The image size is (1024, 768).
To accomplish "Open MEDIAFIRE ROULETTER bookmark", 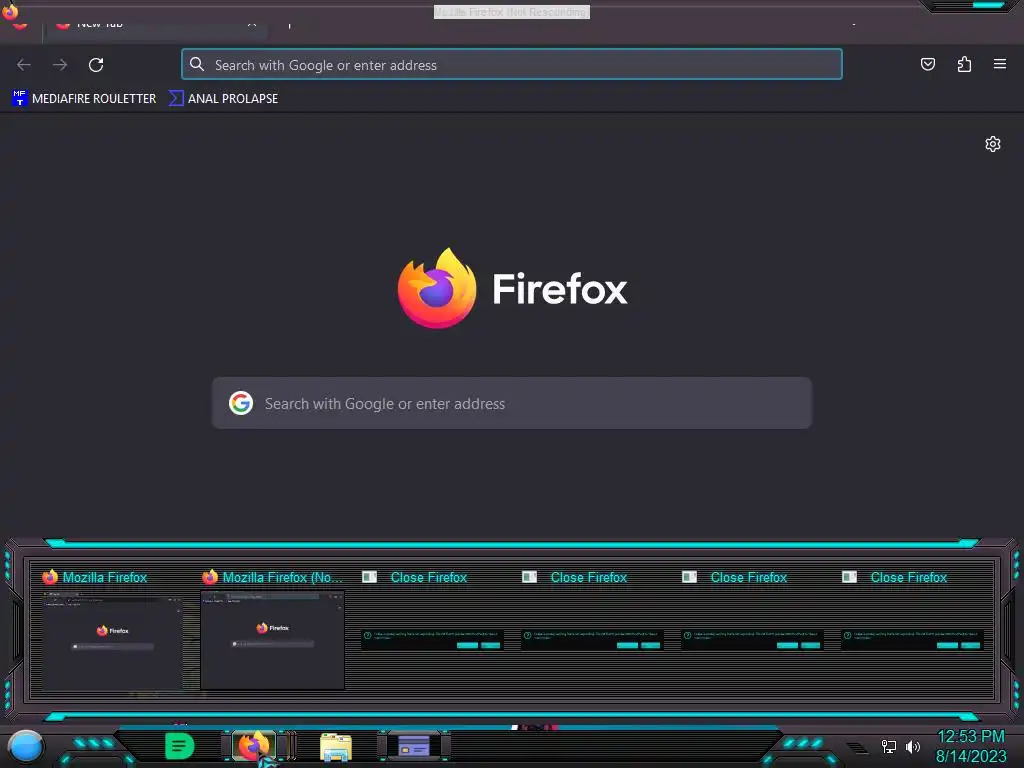I will tap(84, 99).
